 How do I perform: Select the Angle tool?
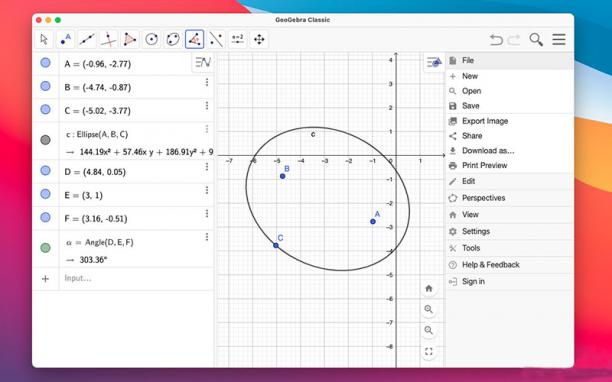[194, 39]
